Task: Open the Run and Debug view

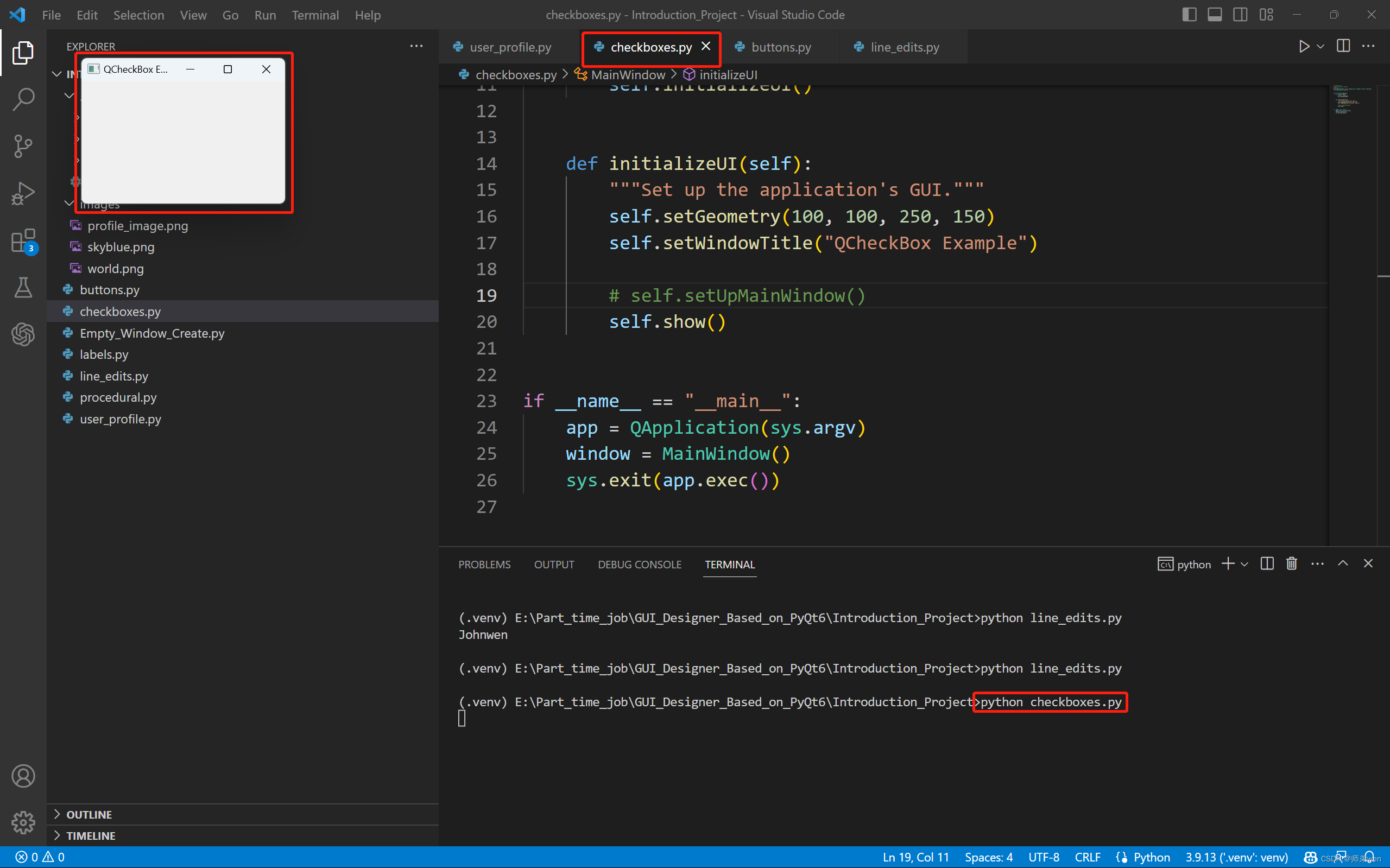Action: (x=23, y=193)
